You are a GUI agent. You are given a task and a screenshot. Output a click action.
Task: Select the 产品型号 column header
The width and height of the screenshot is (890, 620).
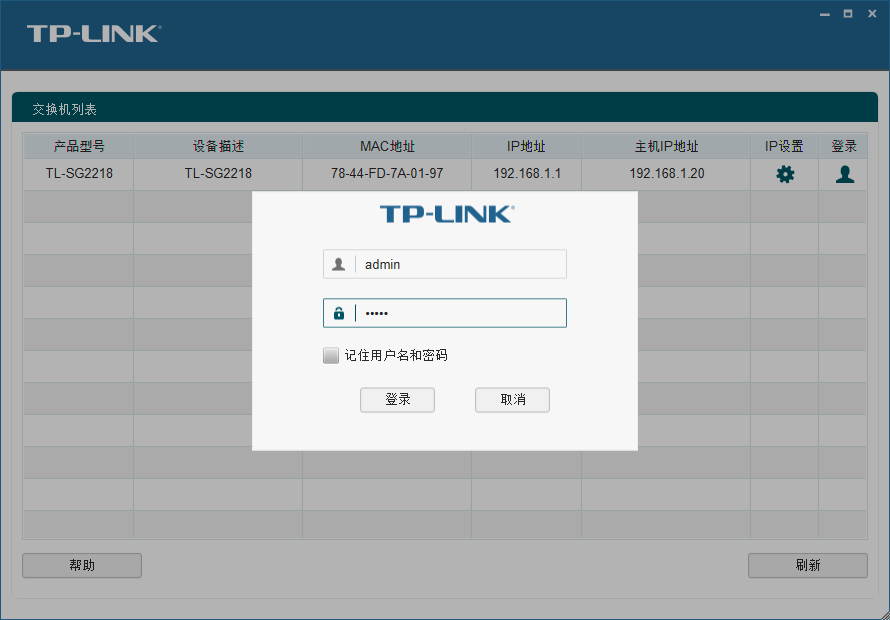tap(79, 146)
